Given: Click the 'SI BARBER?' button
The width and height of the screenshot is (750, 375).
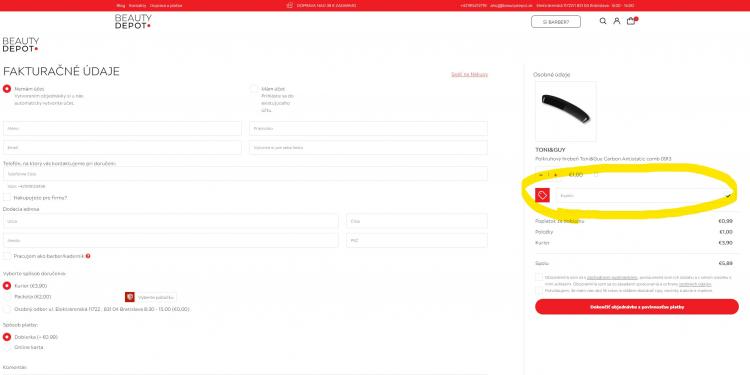Looking at the screenshot, I should [556, 22].
